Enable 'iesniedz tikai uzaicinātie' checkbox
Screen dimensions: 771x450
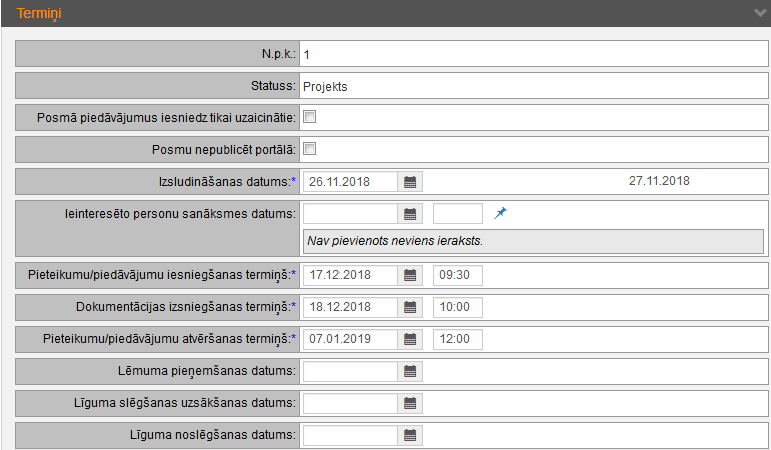(310, 118)
